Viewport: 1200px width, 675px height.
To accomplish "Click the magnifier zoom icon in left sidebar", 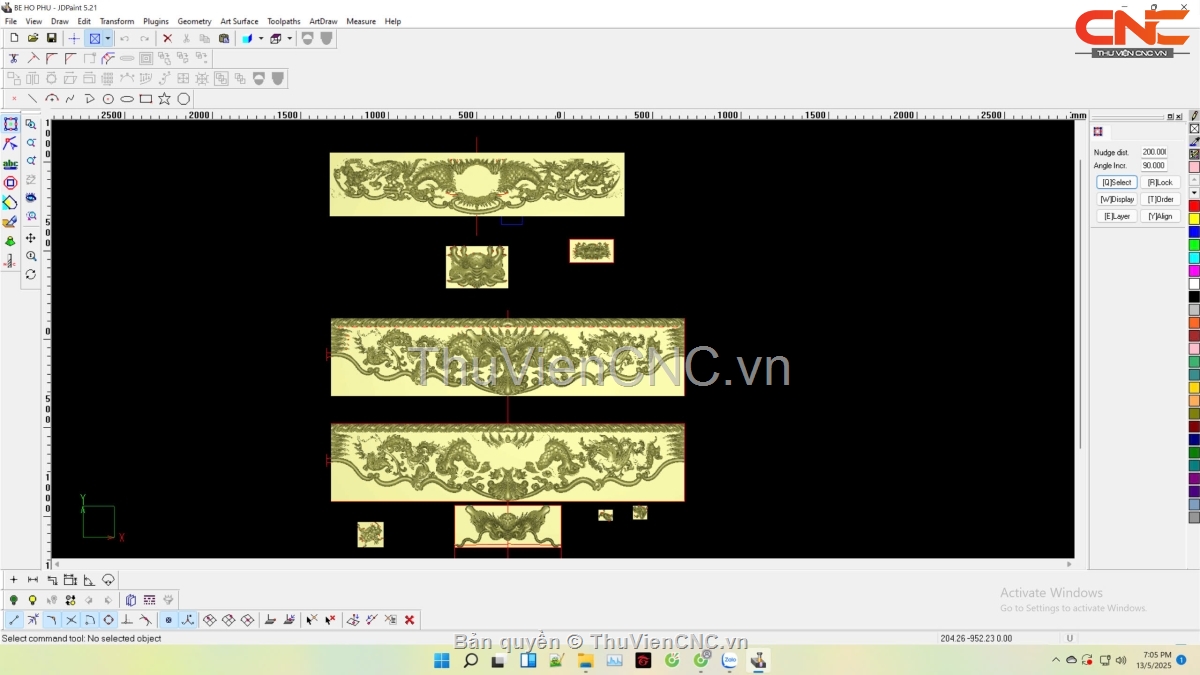I will (x=31, y=256).
